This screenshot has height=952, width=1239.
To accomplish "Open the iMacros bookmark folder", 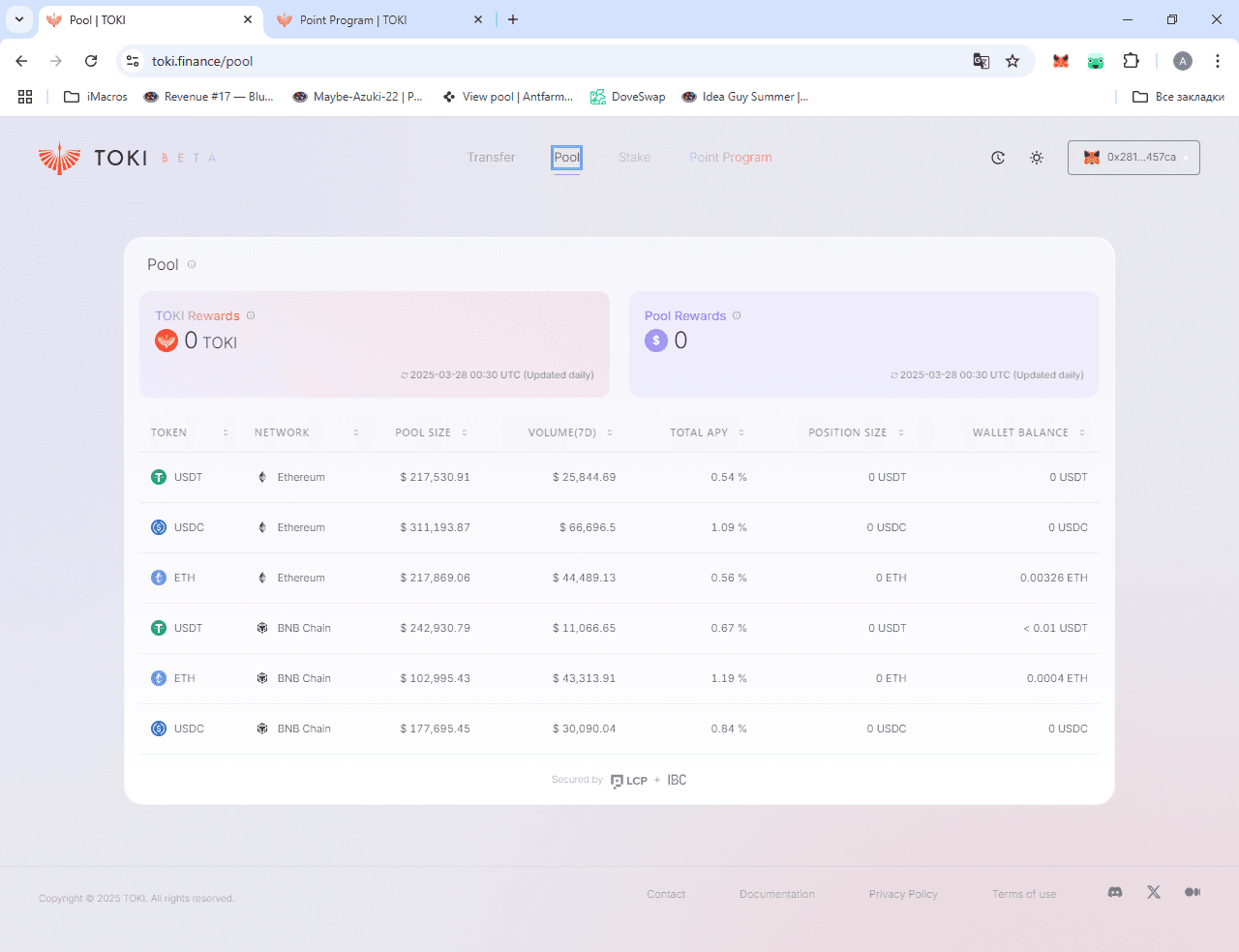I will click(x=96, y=97).
